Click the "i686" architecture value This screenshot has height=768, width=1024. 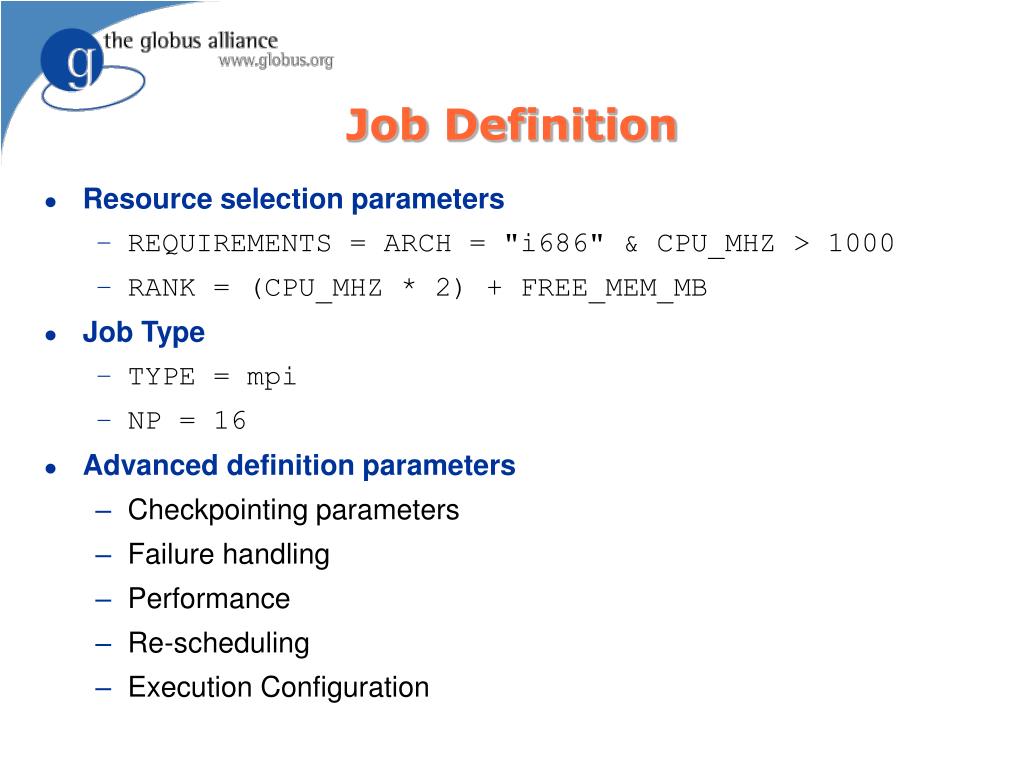[x=554, y=244]
